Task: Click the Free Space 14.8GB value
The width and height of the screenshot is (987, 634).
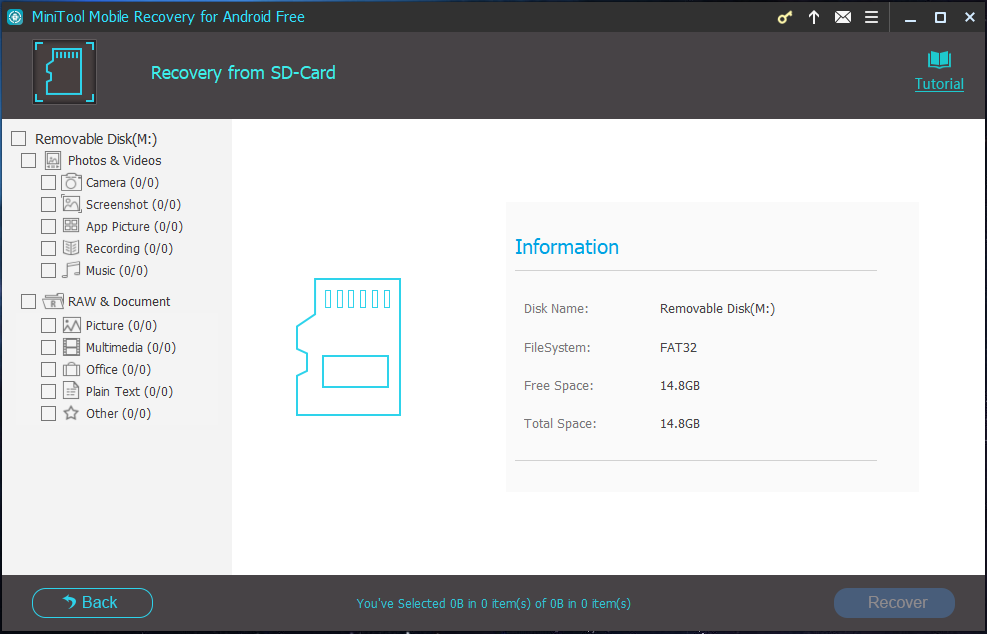Action: (x=680, y=385)
